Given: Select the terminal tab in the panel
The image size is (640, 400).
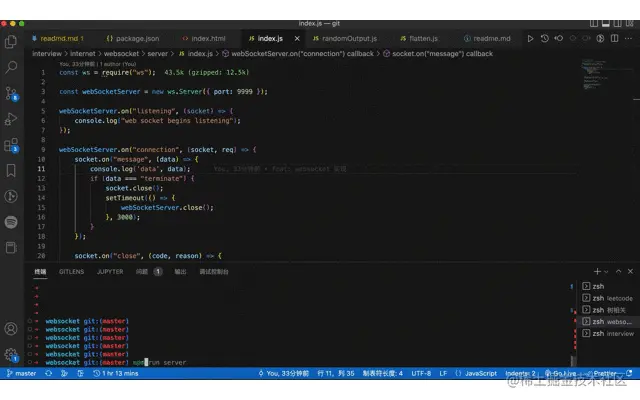Looking at the screenshot, I should [x=40, y=271].
